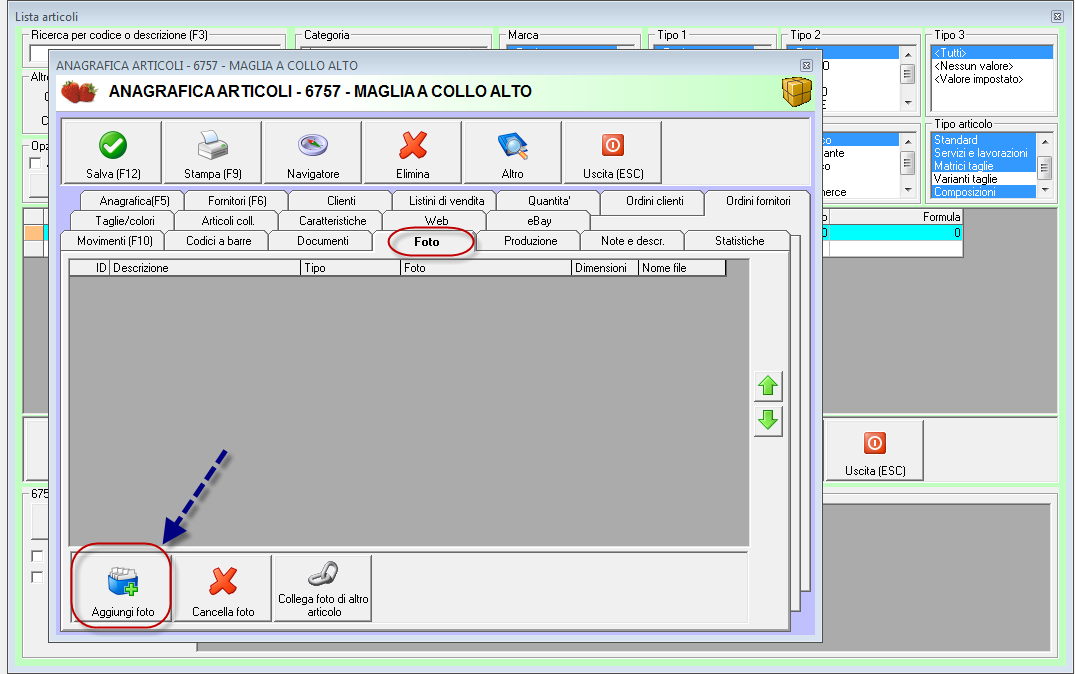Switch to the Movimenti (F10) tab
This screenshot has width=1075, height=674.
click(114, 241)
